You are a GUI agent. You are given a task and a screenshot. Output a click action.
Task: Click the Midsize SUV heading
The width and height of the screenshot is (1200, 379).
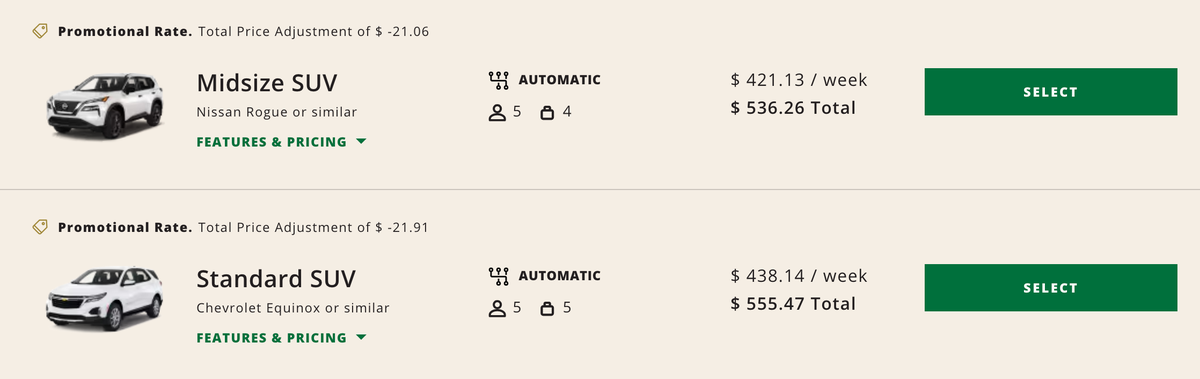point(267,82)
